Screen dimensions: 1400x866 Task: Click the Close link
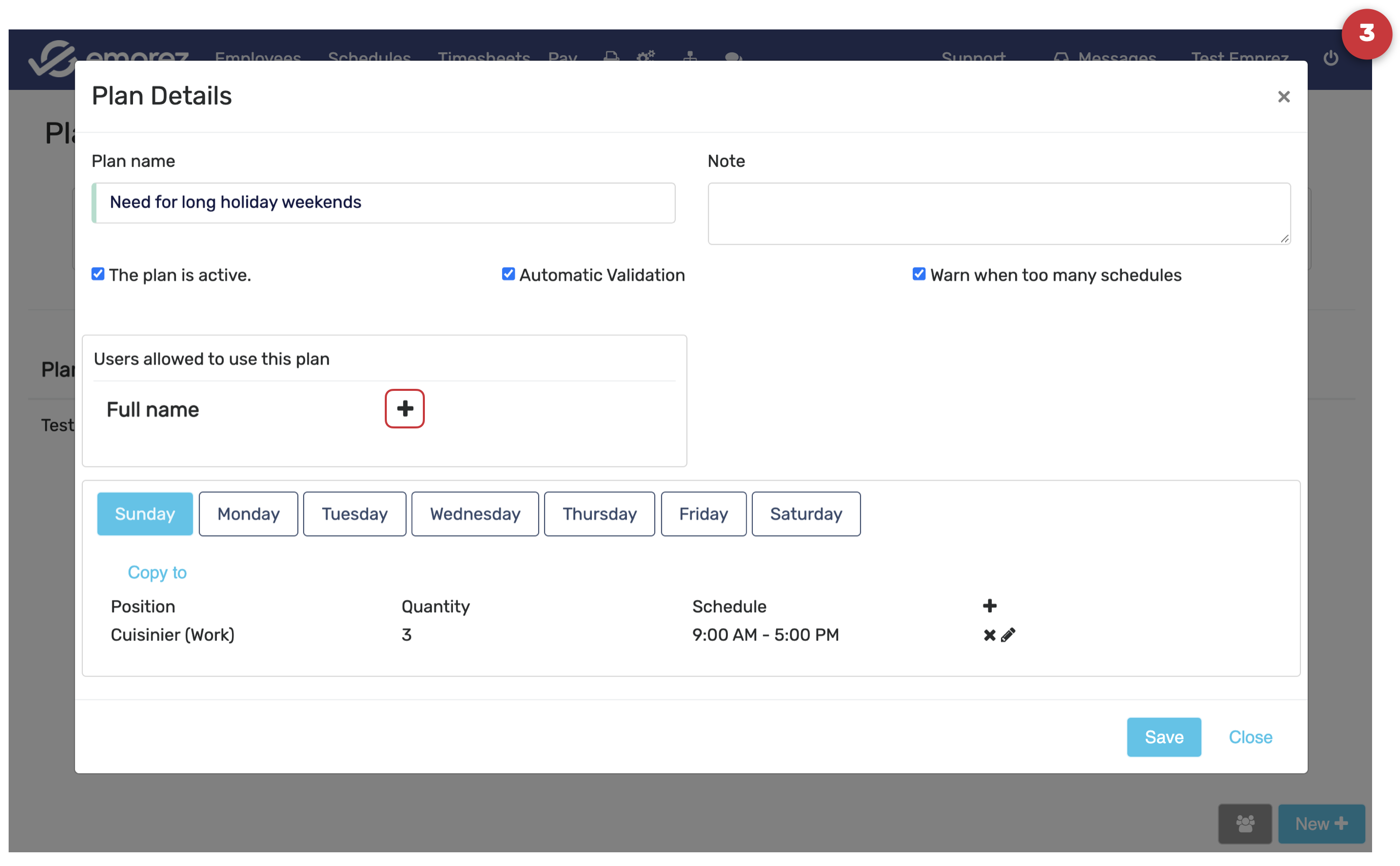click(1250, 737)
